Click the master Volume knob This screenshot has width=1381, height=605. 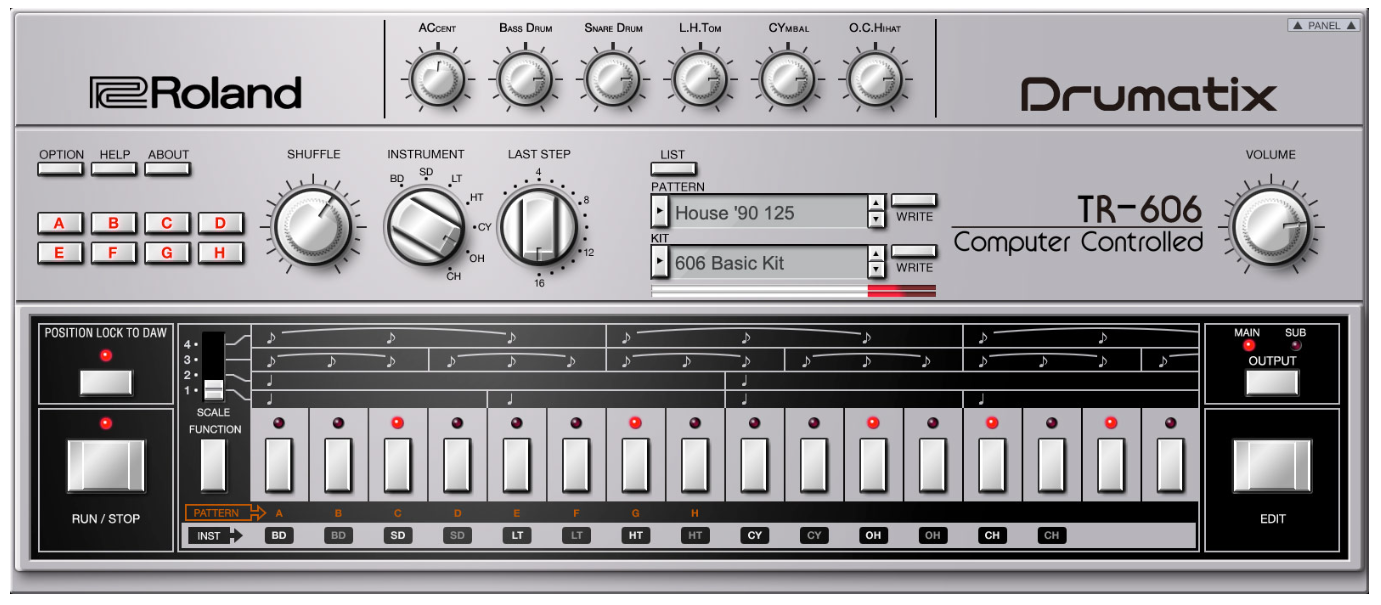pyautogui.click(x=1271, y=226)
